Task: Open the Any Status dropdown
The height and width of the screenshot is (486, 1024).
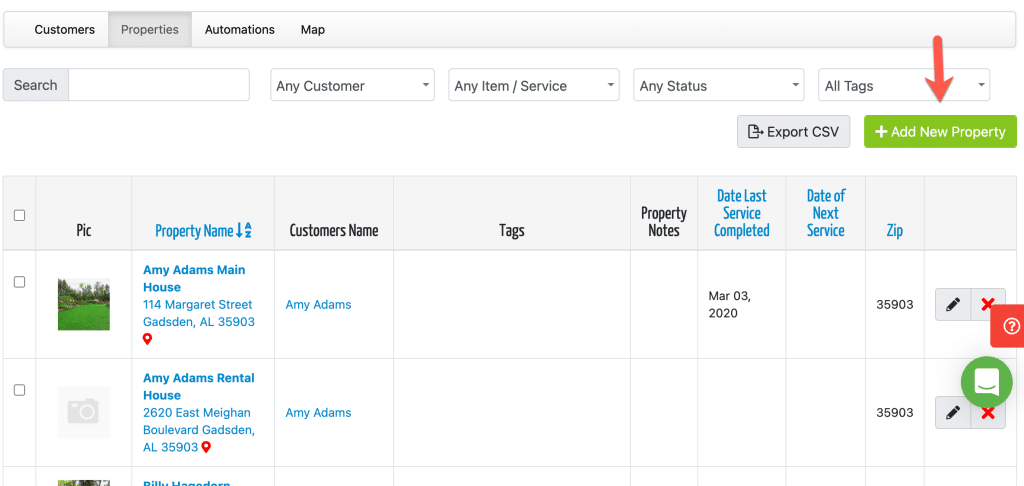Action: pyautogui.click(x=718, y=86)
